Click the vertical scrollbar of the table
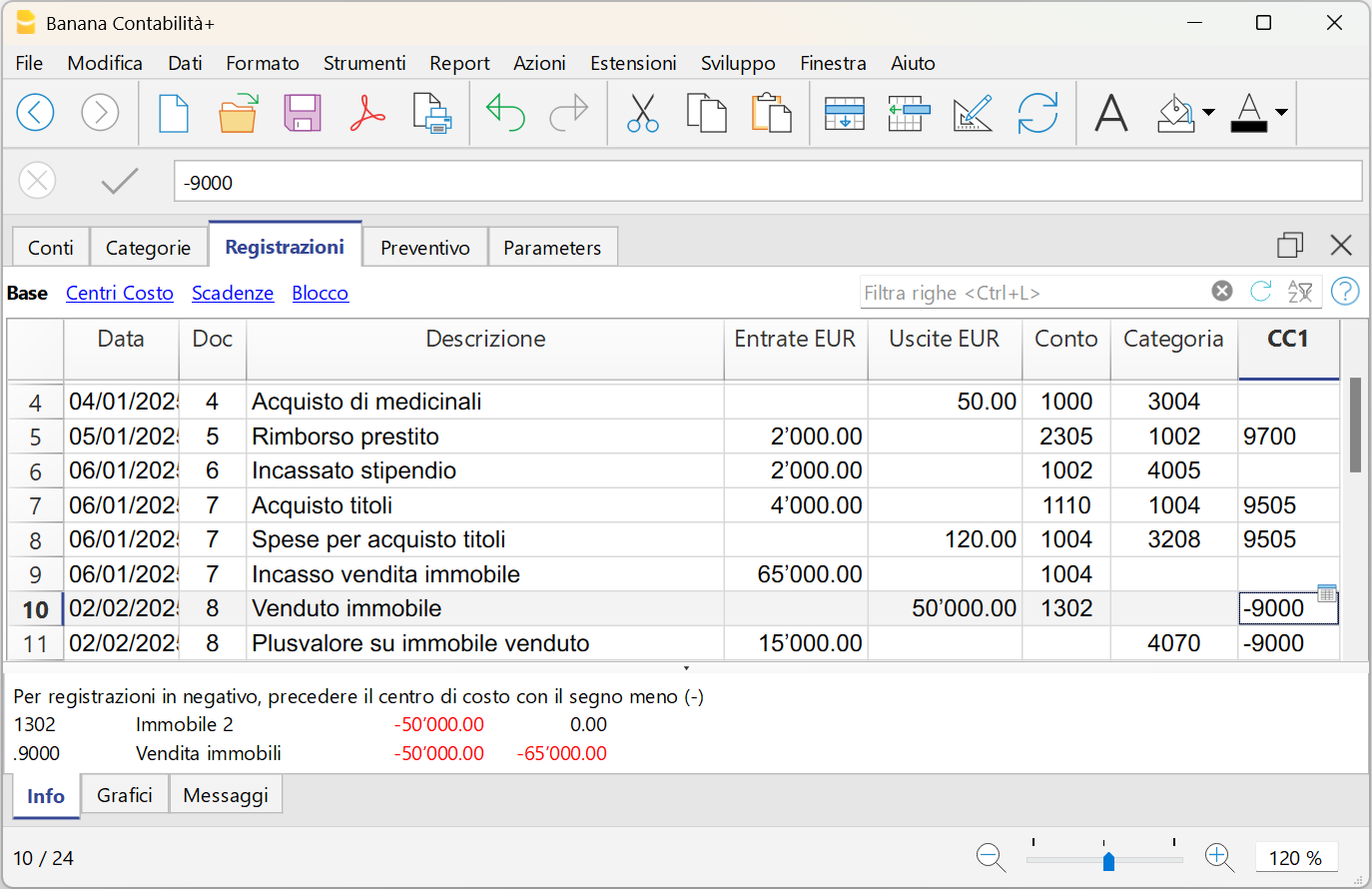 point(1355,425)
